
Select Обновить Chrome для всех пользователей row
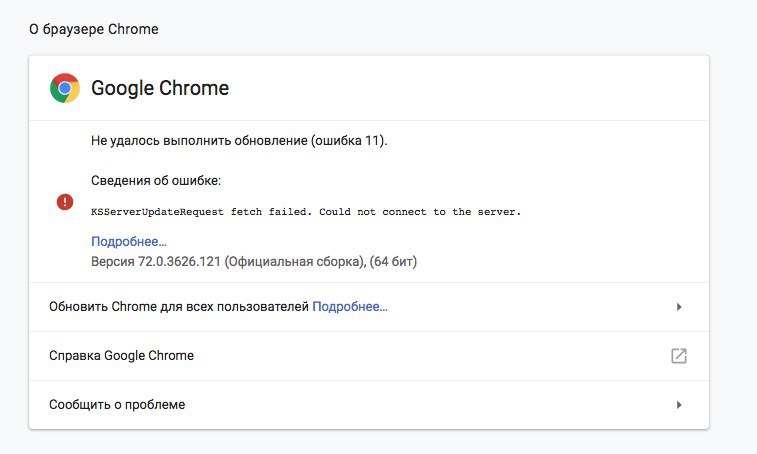369,307
